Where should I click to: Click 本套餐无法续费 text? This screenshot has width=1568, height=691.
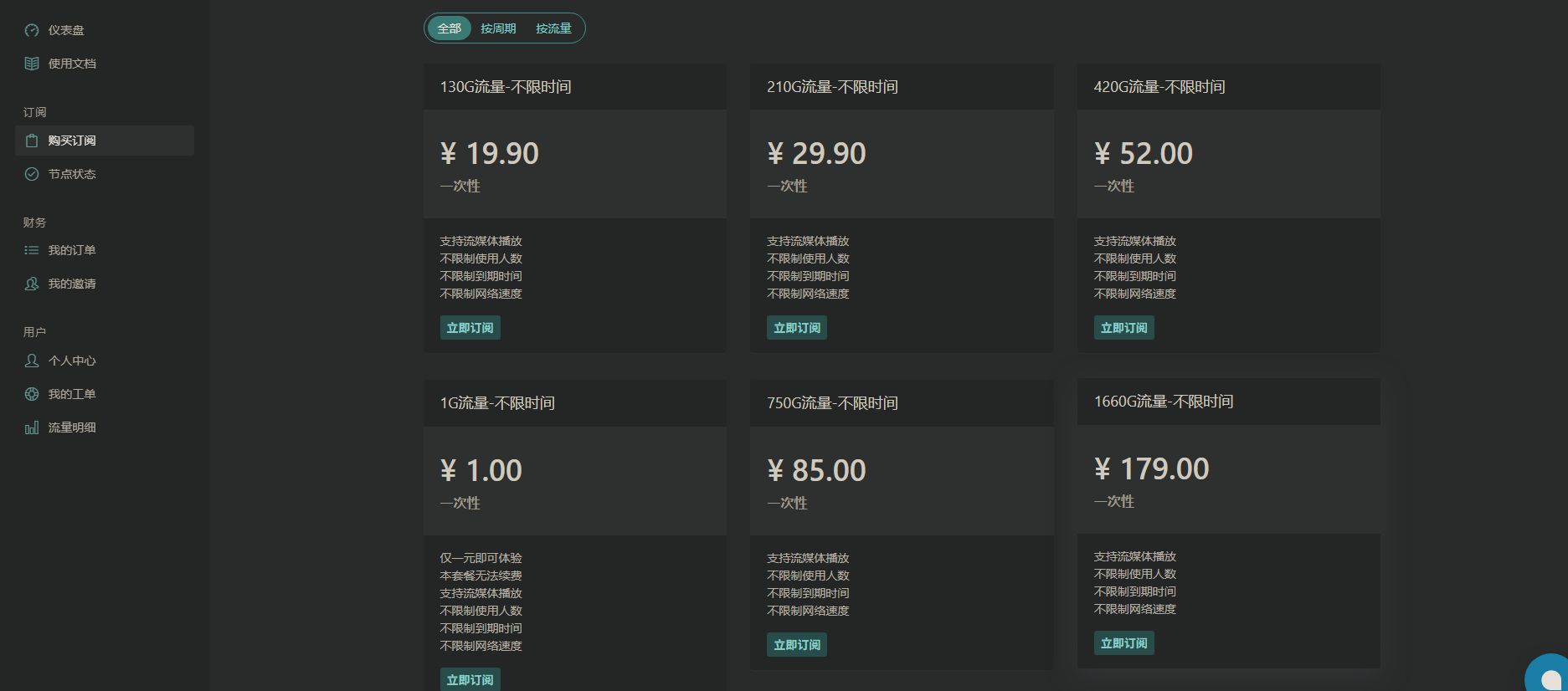[x=481, y=576]
